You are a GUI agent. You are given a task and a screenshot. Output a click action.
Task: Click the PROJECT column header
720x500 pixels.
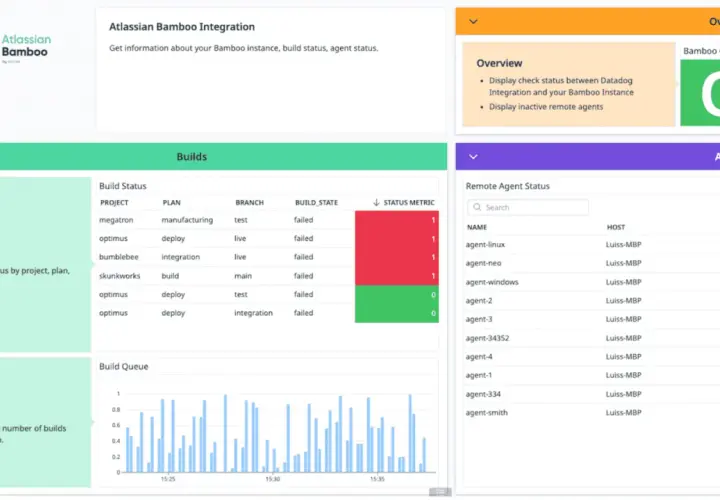pos(114,202)
